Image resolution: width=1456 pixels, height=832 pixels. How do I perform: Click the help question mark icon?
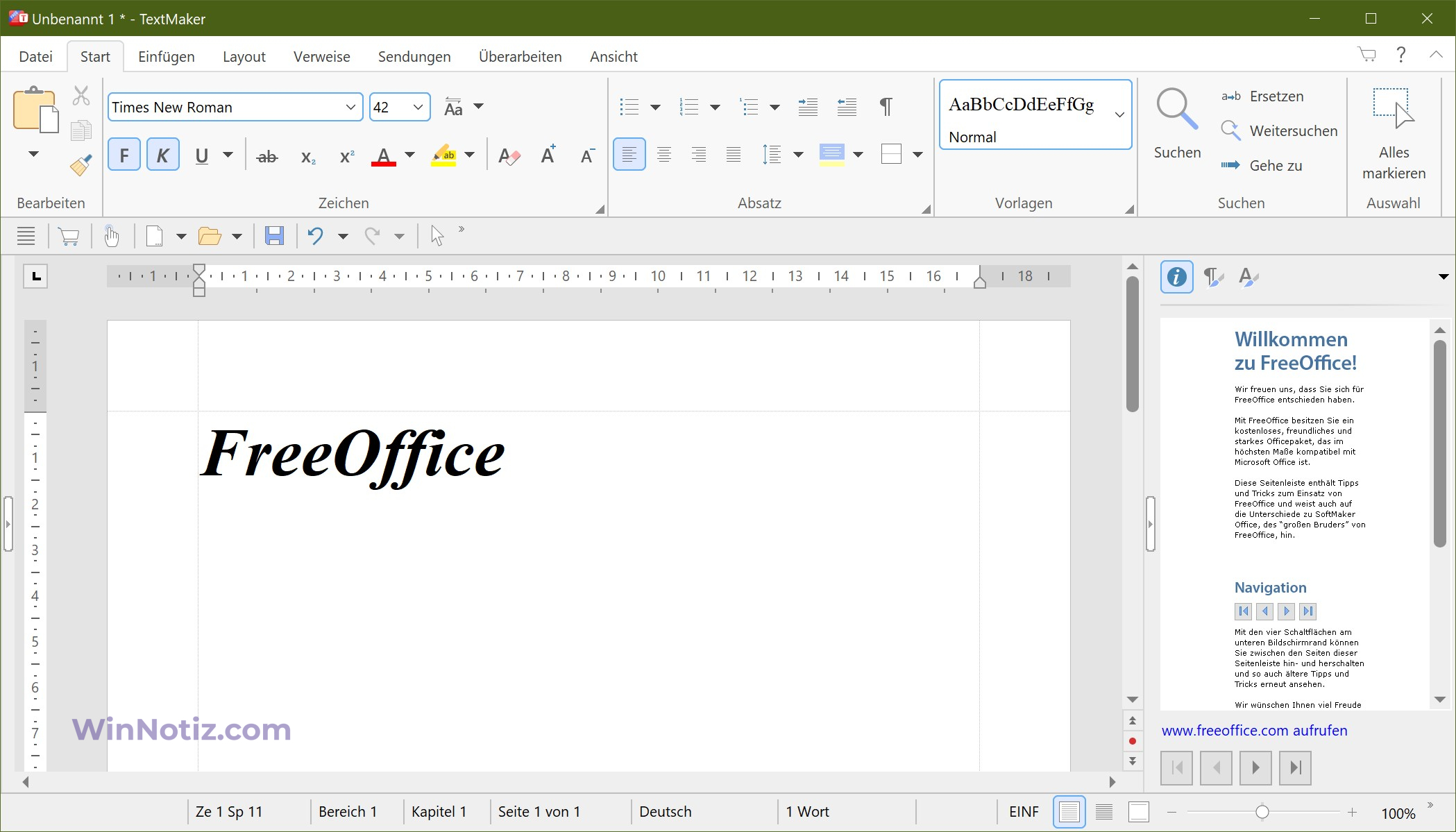point(1401,55)
